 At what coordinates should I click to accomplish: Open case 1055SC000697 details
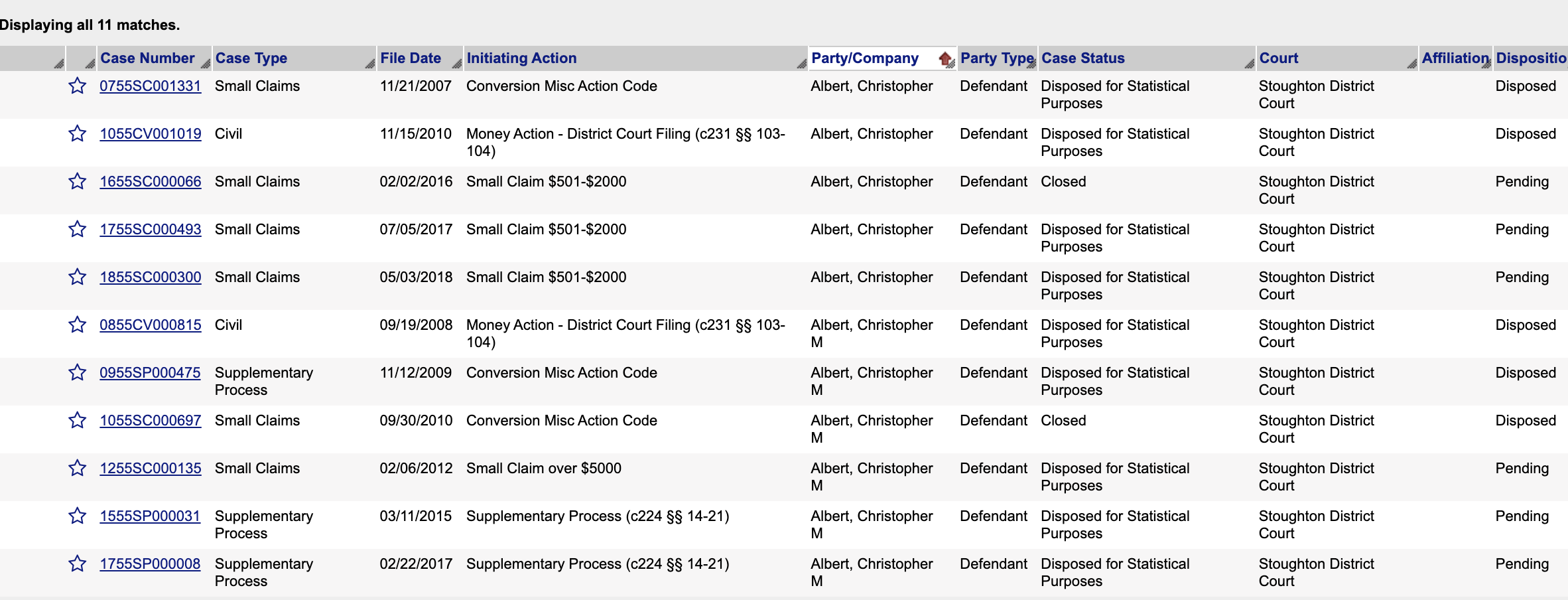pyautogui.click(x=151, y=421)
